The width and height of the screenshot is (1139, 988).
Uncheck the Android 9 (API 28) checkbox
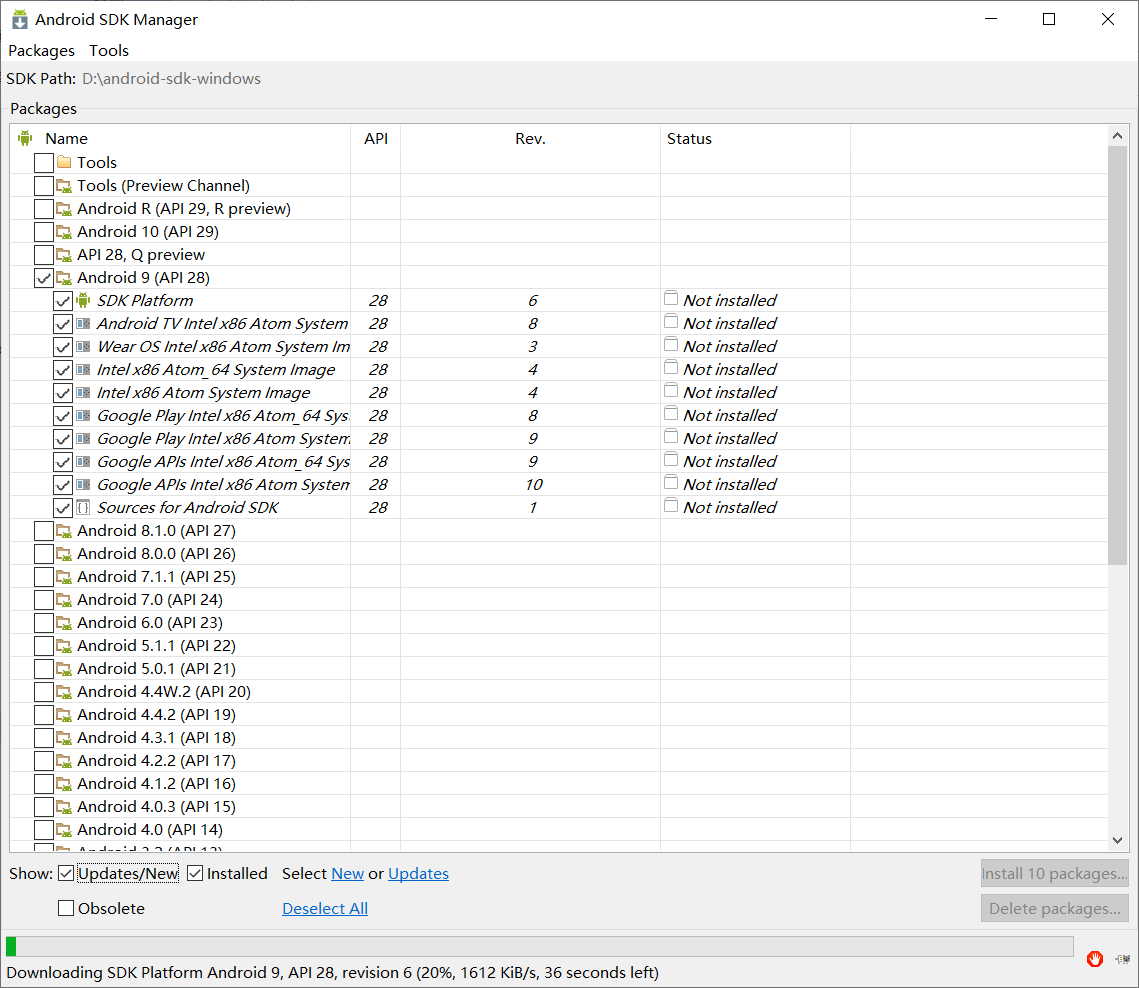[42, 277]
